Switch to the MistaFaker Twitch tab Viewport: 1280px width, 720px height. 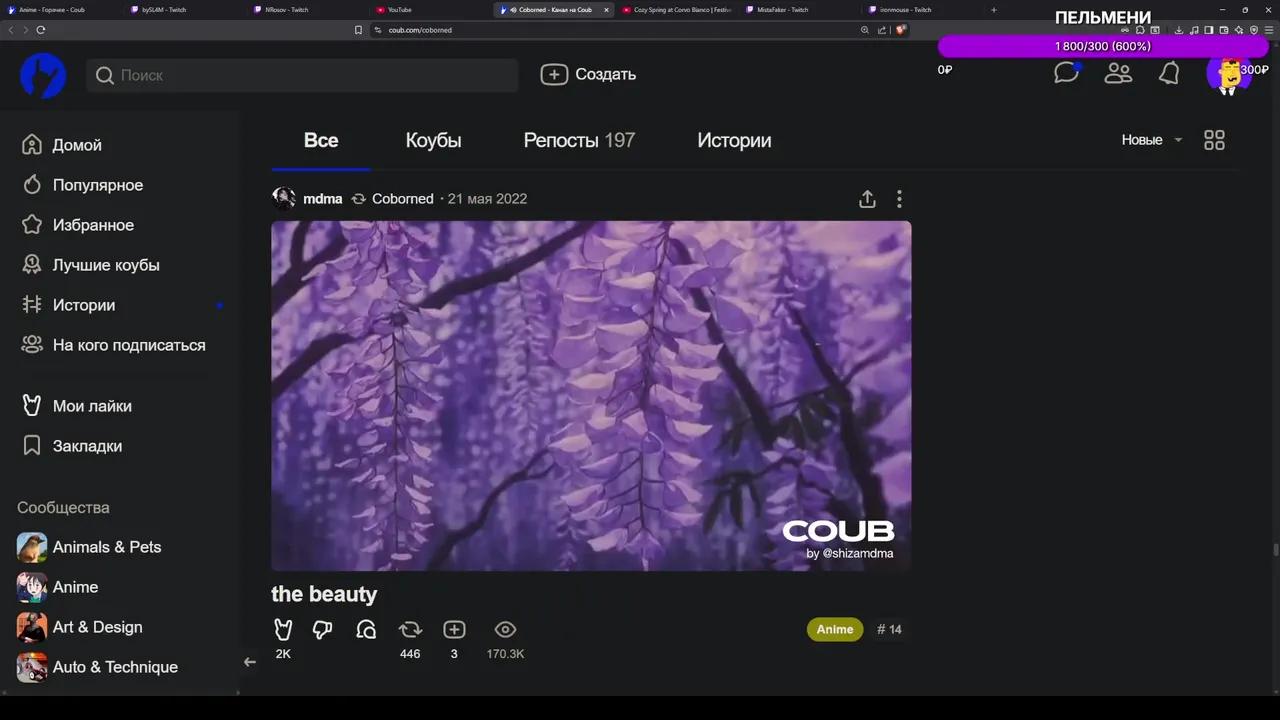[x=800, y=10]
